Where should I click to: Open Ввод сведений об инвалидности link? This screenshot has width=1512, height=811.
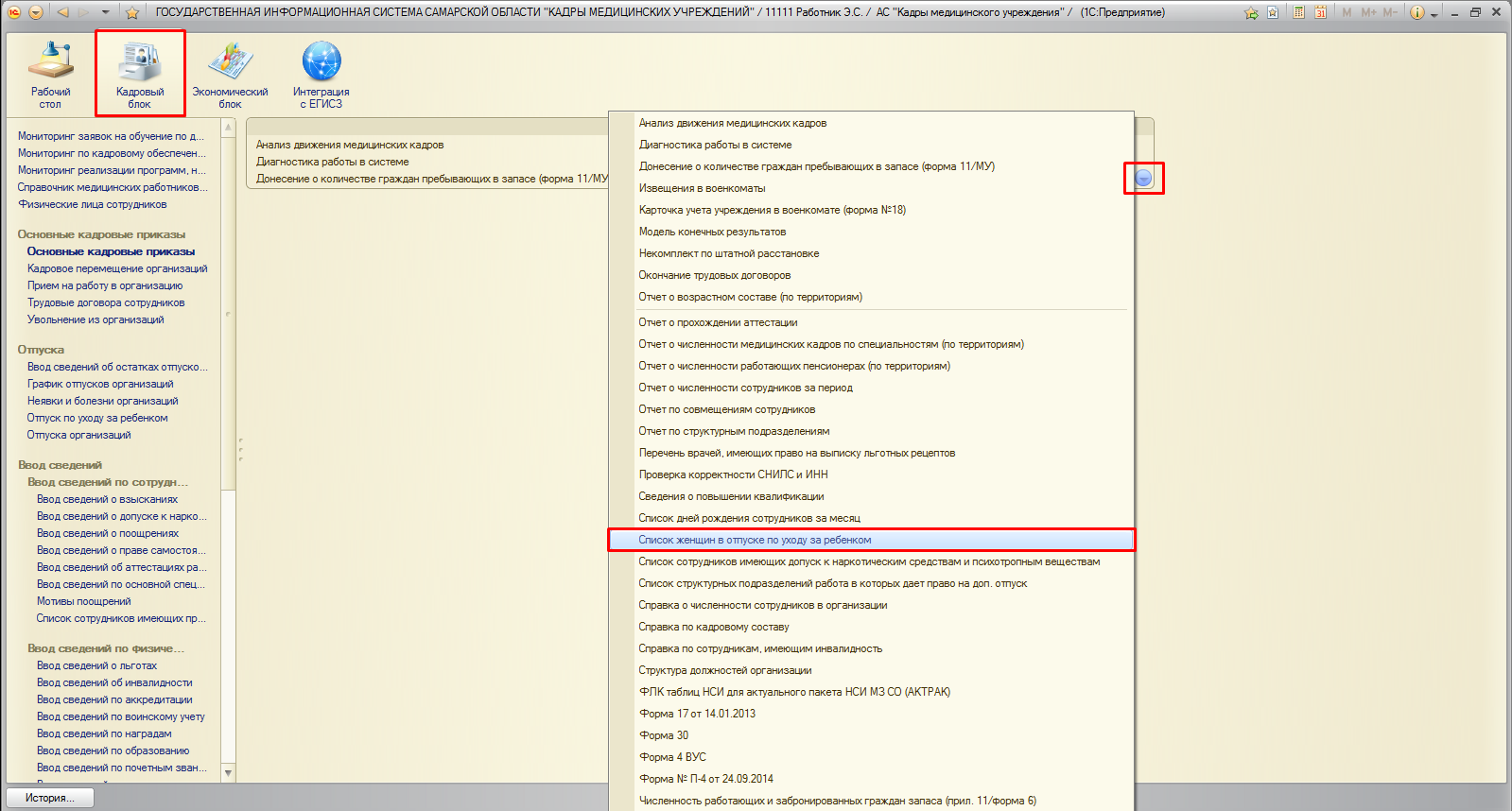114,682
